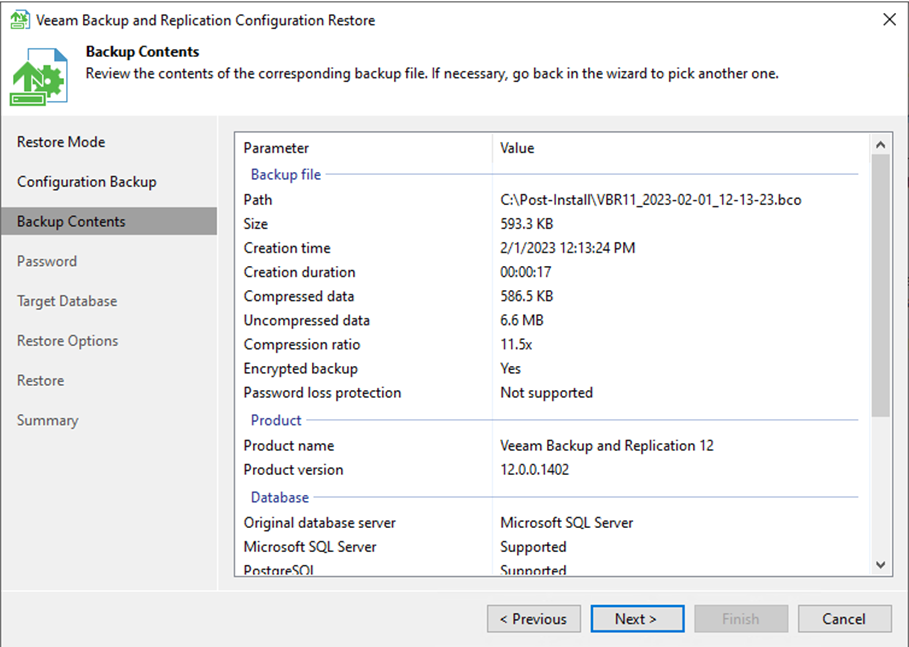
Task: Select the Path parameter row
Action: point(550,200)
